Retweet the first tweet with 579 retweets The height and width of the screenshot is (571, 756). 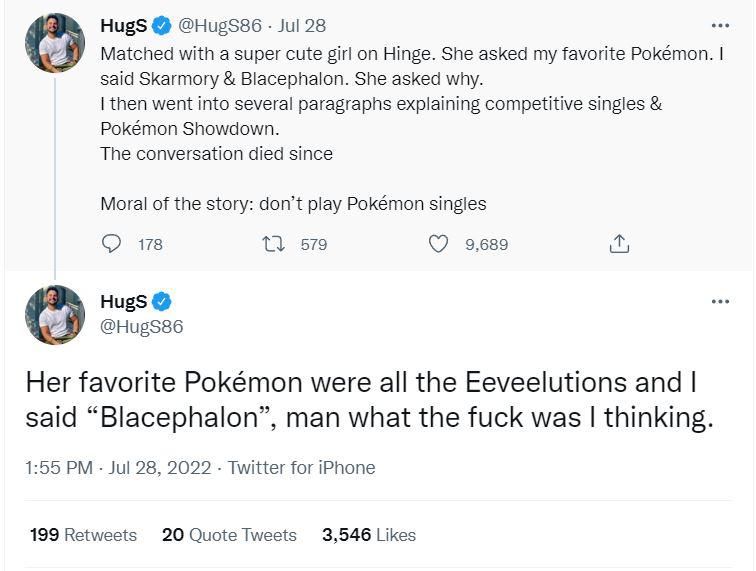(x=273, y=244)
